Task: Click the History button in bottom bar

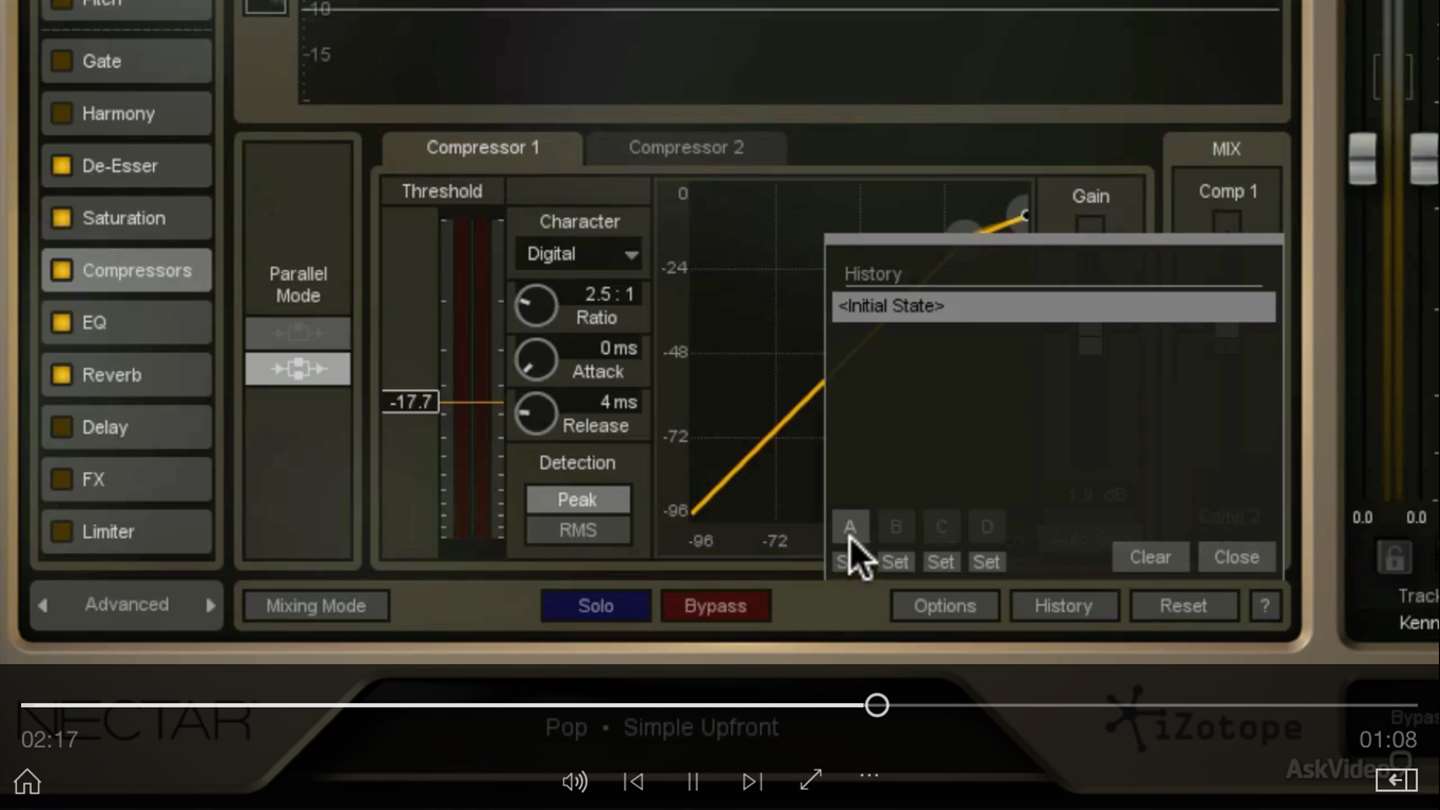Action: [1064, 606]
